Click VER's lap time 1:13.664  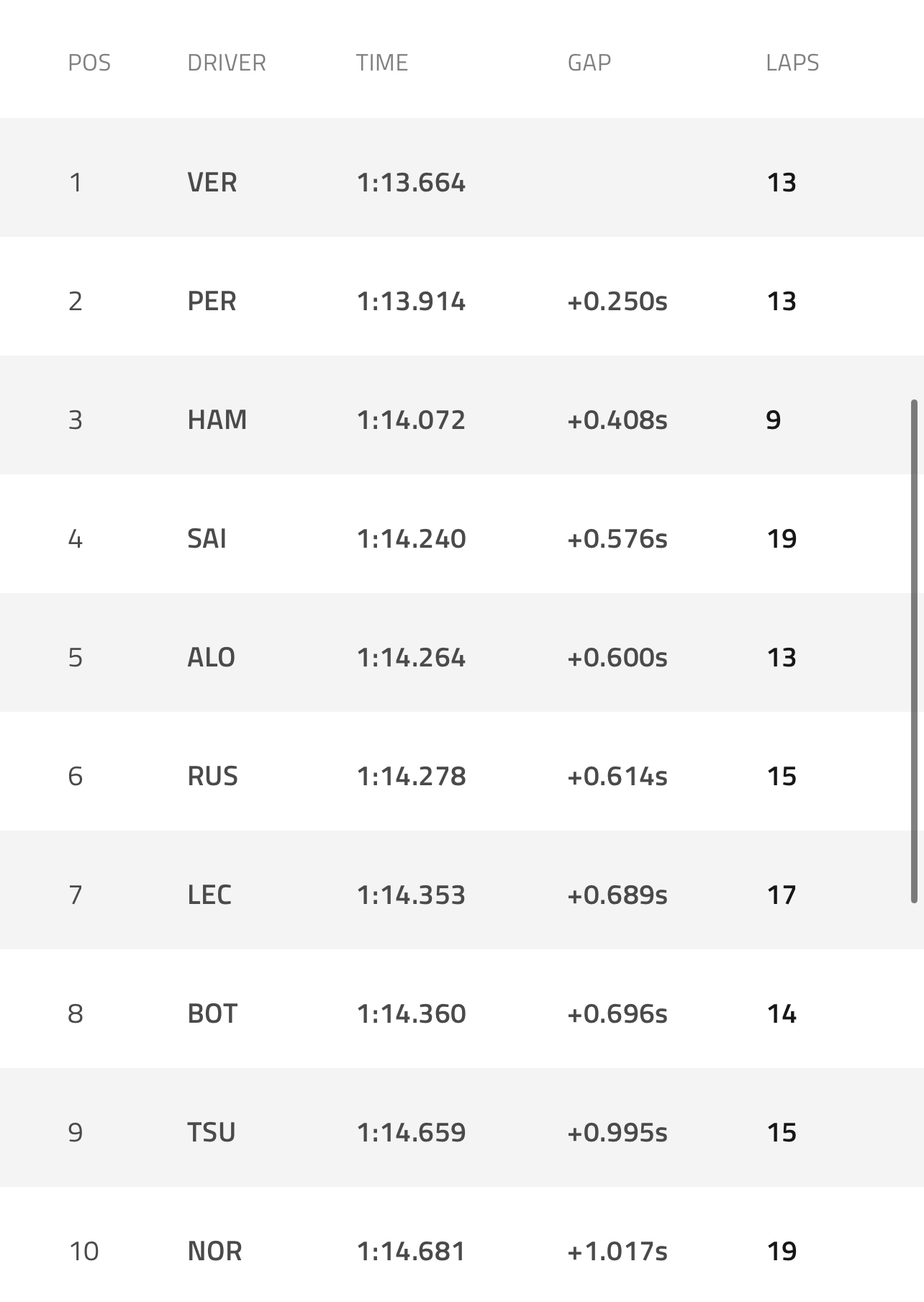pyautogui.click(x=411, y=183)
